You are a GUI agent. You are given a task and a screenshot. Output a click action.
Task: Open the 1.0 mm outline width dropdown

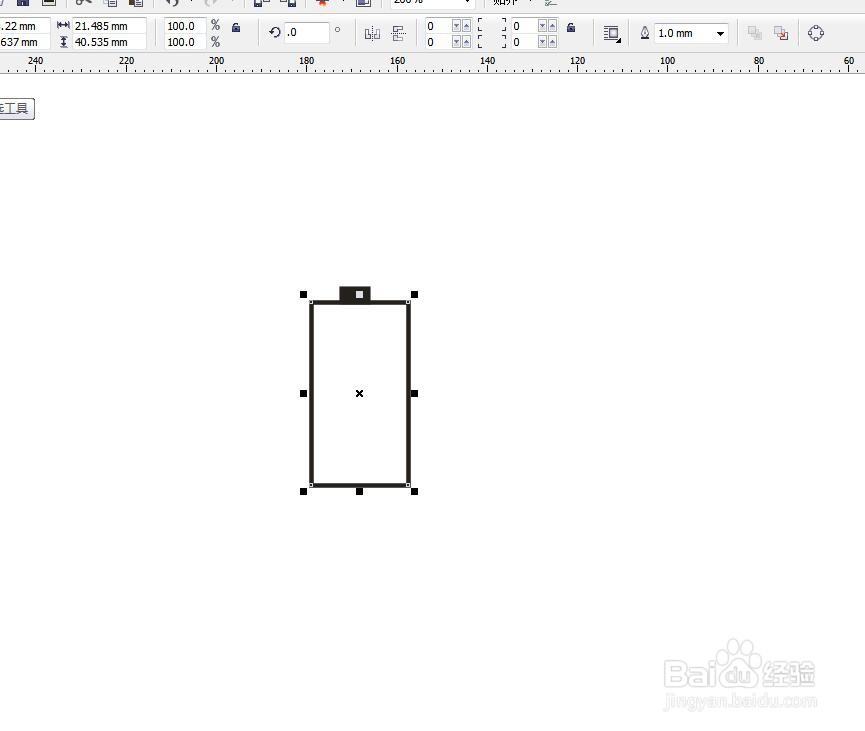720,34
